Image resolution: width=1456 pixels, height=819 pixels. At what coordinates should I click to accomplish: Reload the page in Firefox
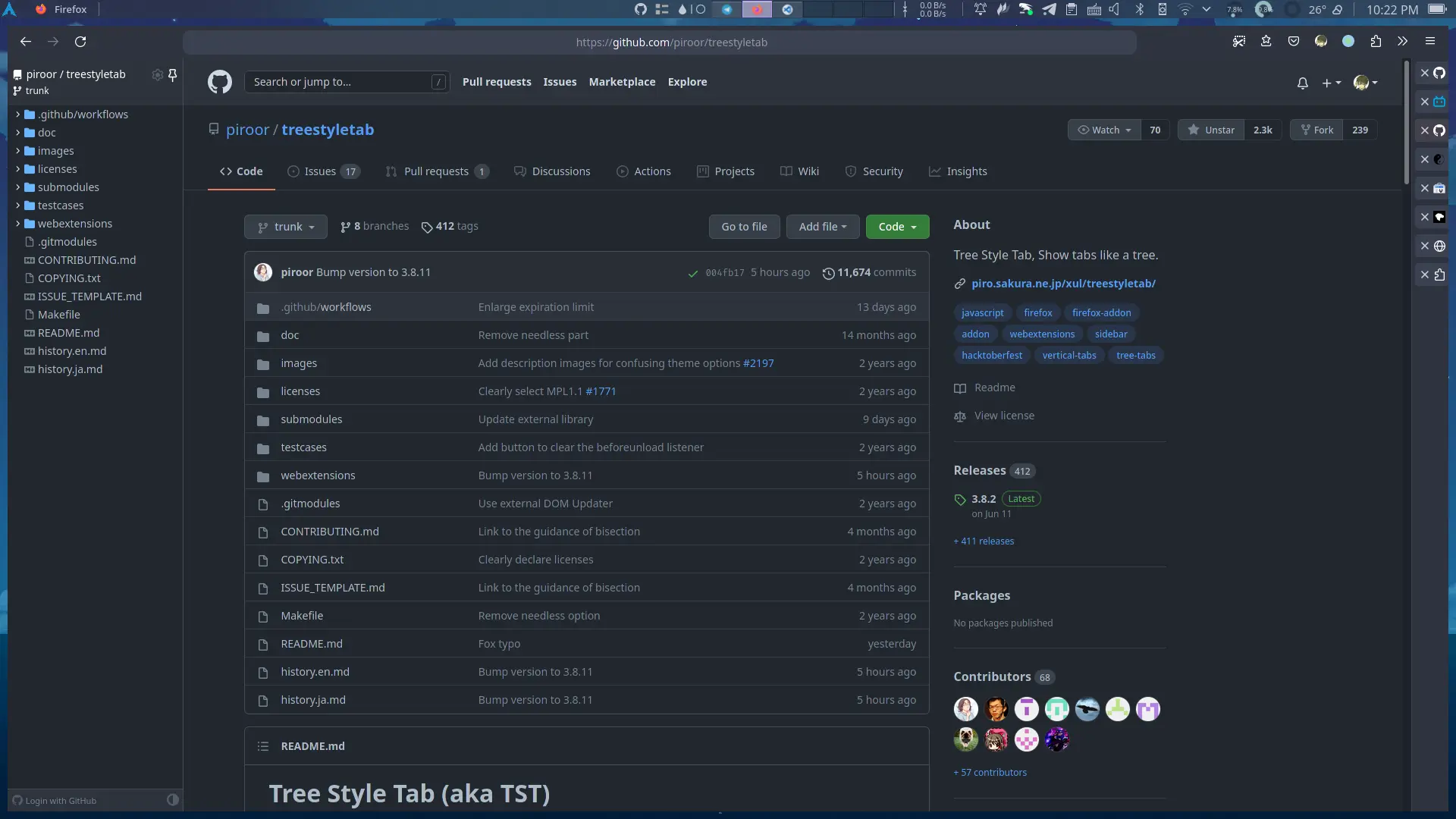[x=80, y=42]
